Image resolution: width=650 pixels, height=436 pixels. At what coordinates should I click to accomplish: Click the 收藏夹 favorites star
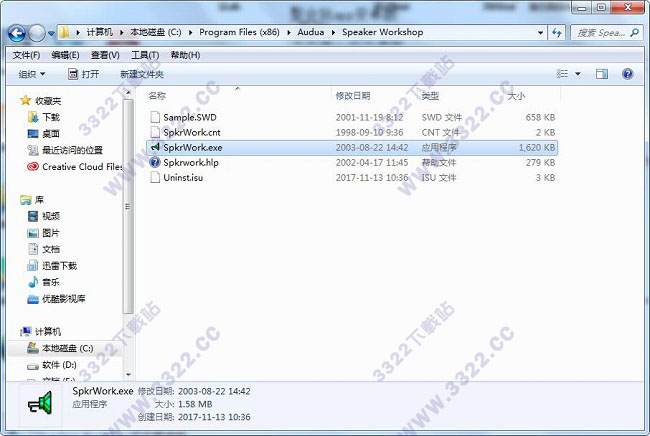tap(26, 100)
